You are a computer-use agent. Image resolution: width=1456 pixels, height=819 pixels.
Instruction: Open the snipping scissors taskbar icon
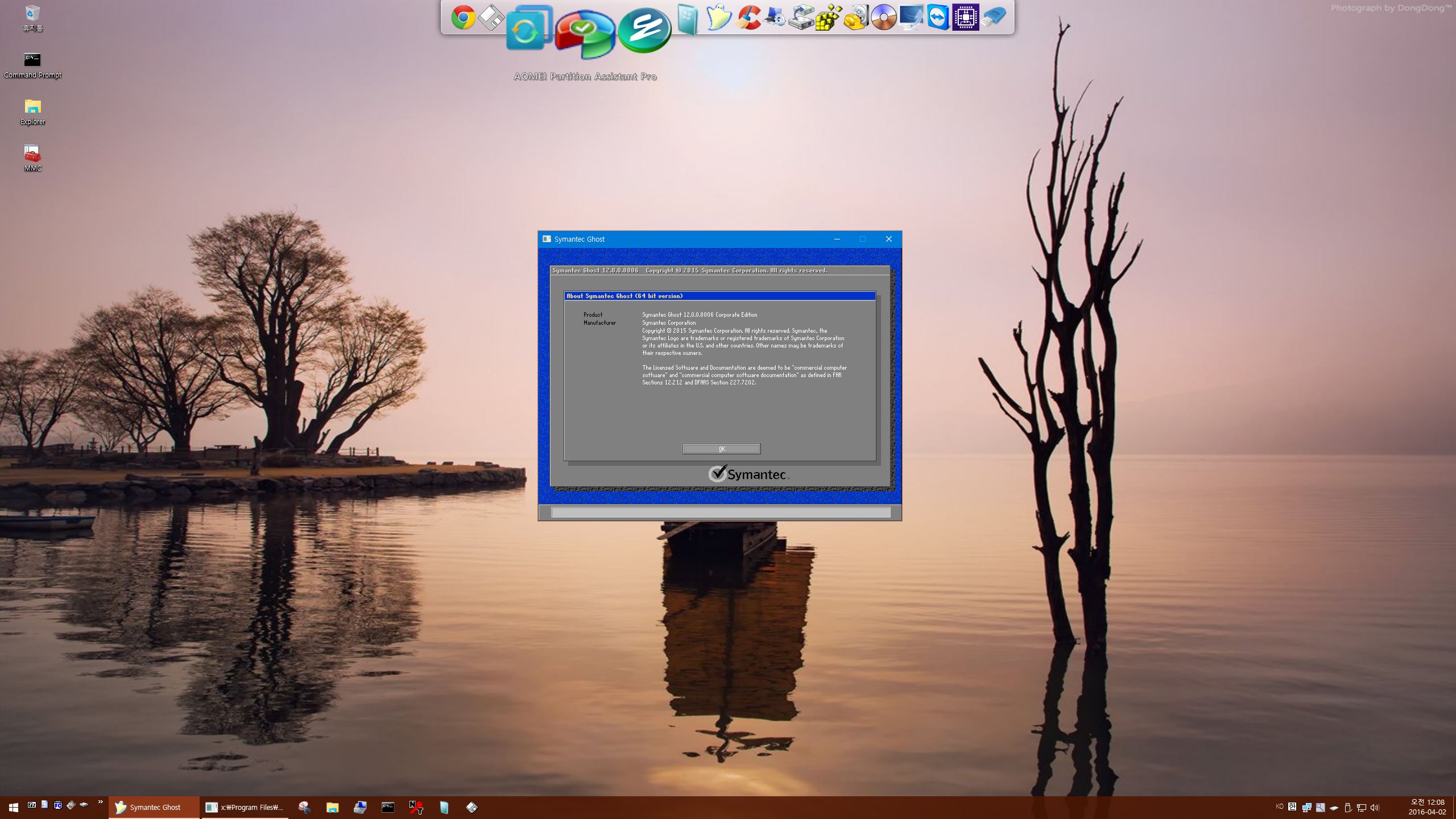[x=304, y=807]
